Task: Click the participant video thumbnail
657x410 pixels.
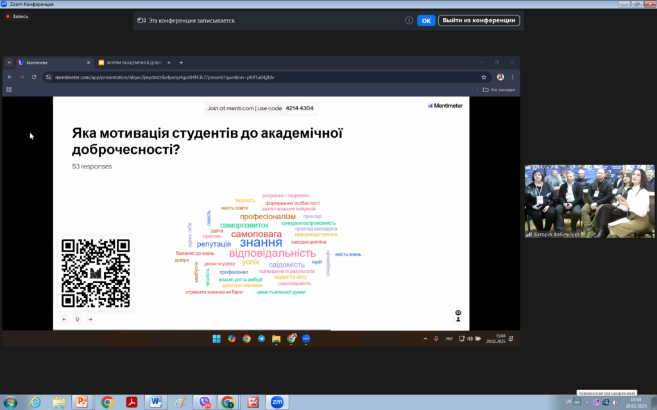Action: [590, 200]
